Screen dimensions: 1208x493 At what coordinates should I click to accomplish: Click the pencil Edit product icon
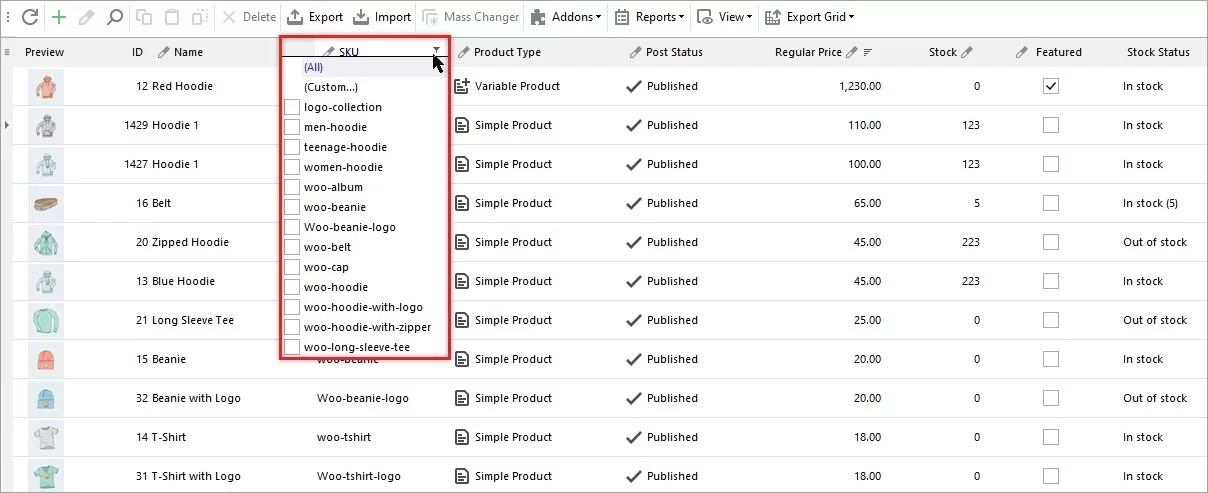(87, 17)
